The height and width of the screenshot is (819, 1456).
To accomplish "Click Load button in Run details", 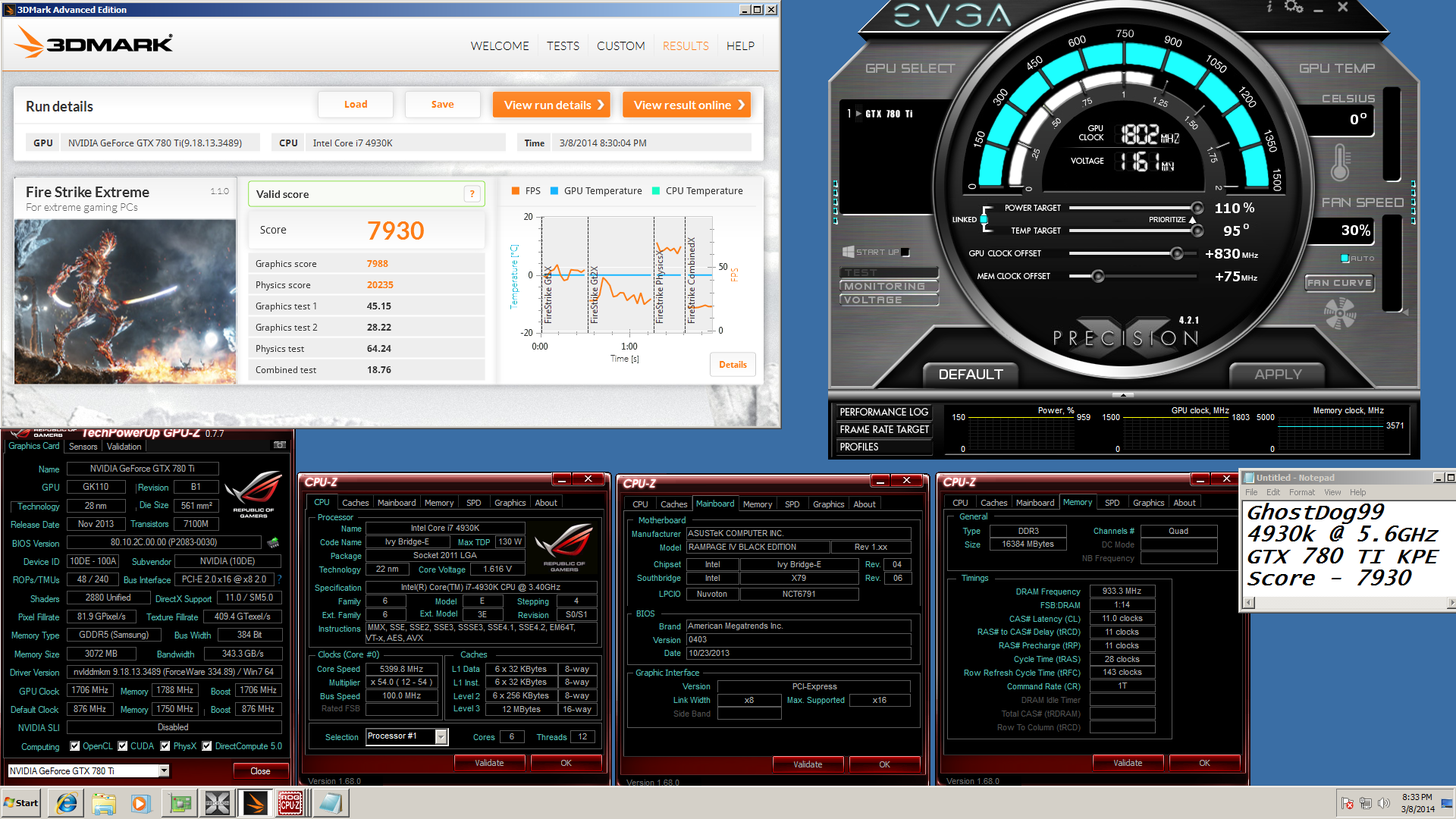I will coord(356,105).
